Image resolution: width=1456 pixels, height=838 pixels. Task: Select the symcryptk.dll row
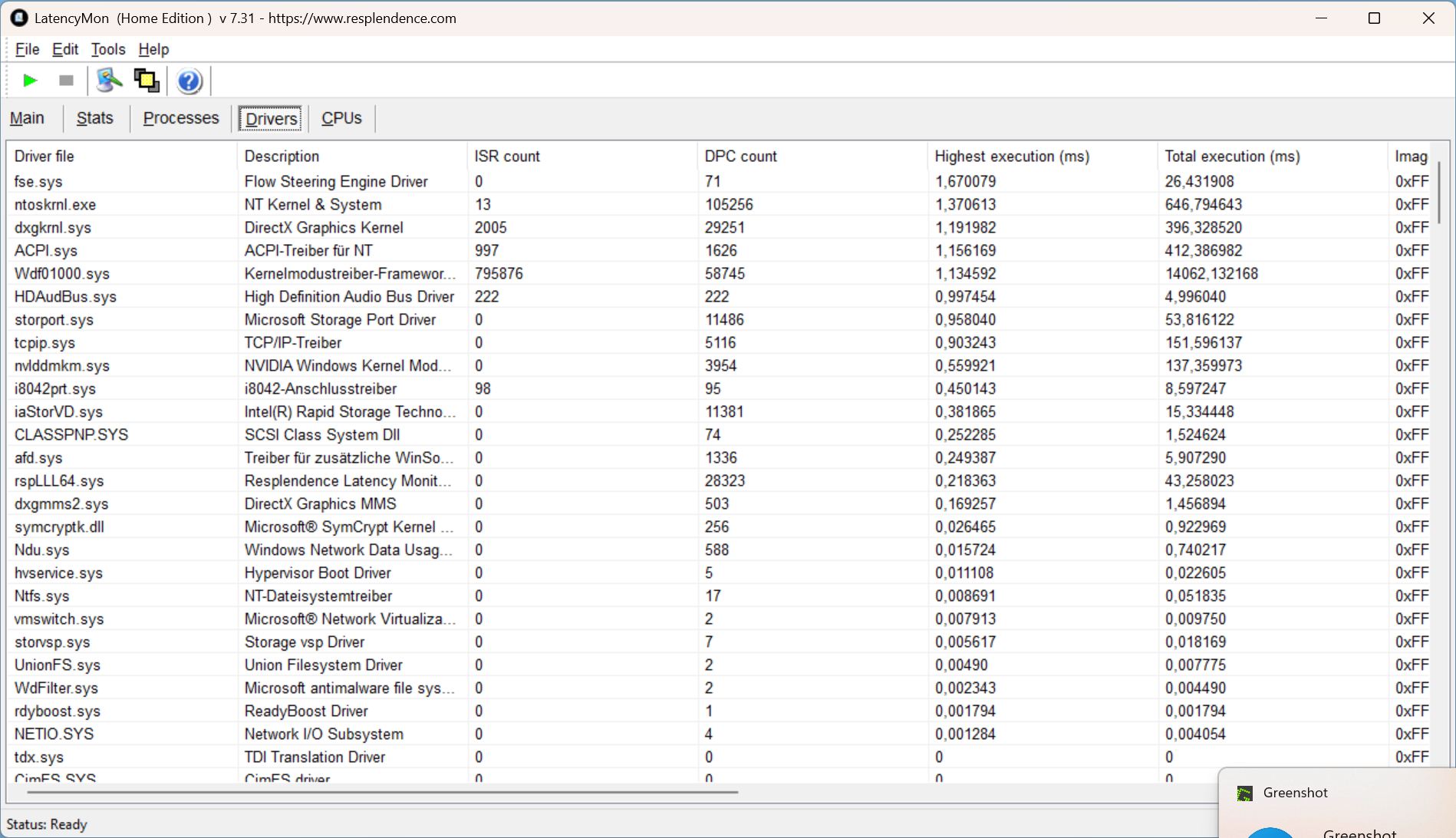tap(720, 527)
